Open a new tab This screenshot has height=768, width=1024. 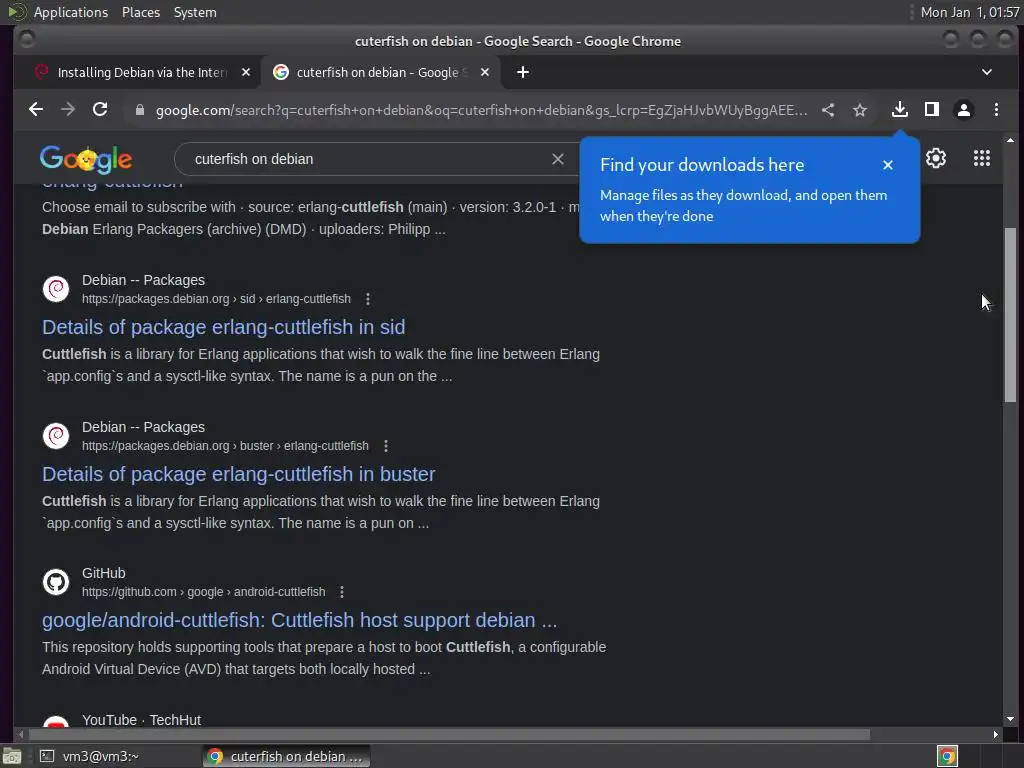[523, 72]
